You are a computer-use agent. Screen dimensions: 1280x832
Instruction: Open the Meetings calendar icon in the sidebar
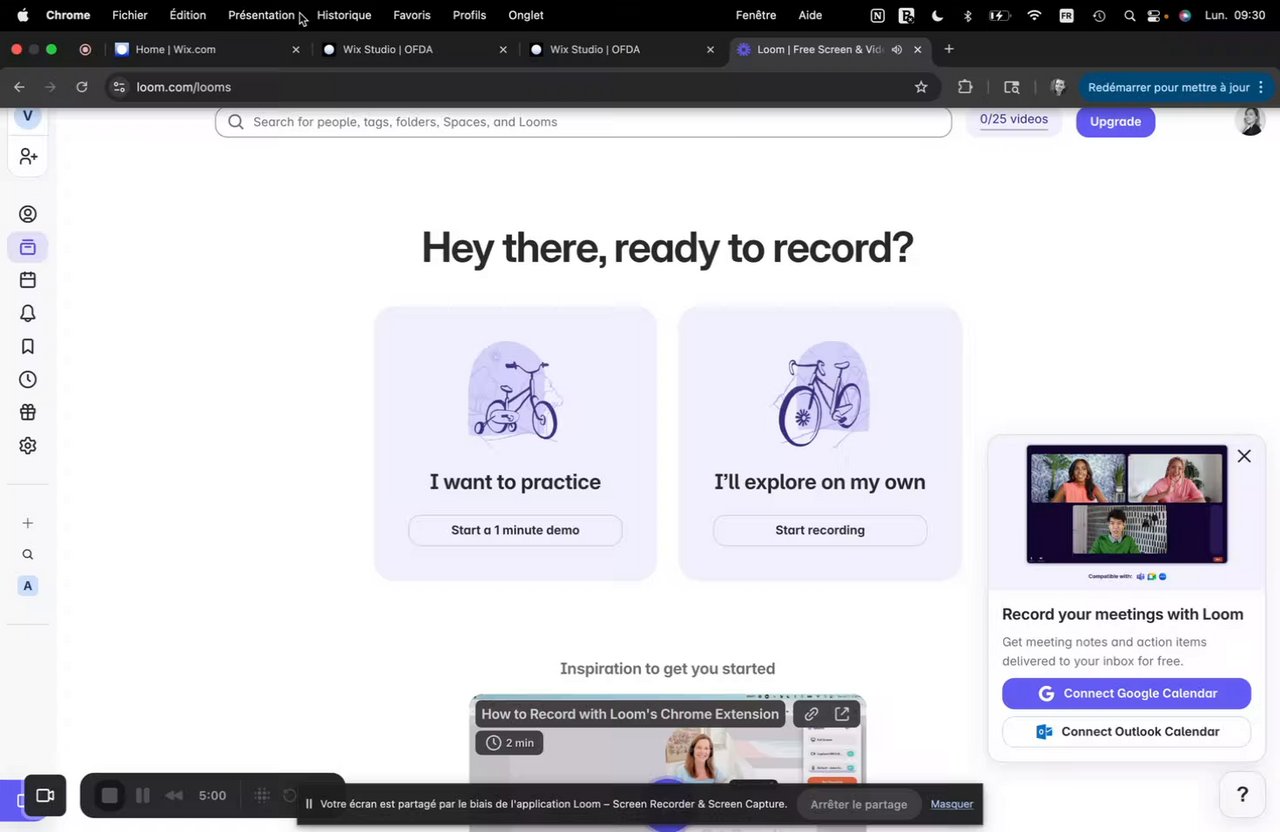[x=28, y=280]
